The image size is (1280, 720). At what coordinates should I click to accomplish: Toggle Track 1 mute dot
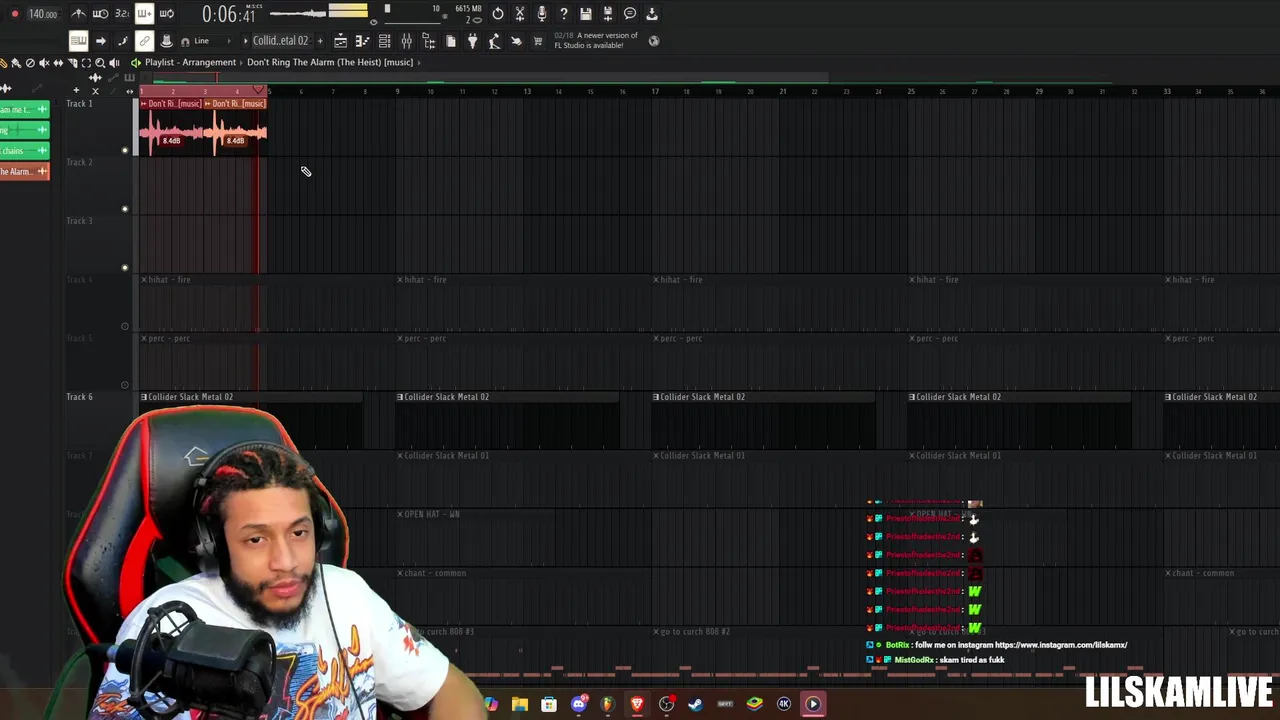click(125, 150)
